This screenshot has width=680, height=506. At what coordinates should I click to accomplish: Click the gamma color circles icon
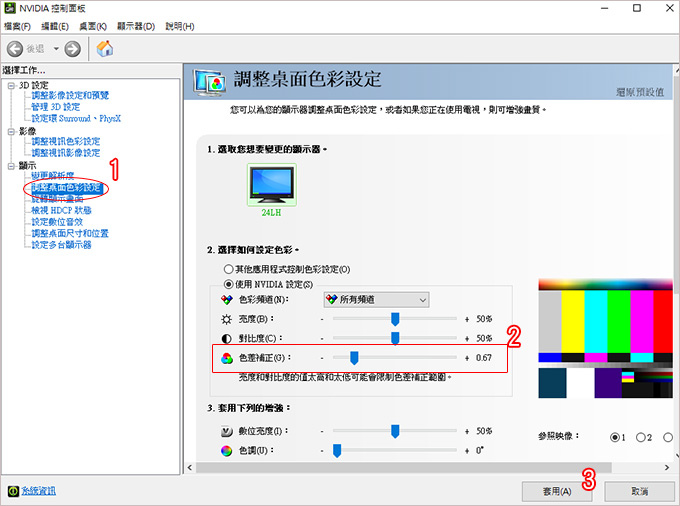tap(226, 358)
